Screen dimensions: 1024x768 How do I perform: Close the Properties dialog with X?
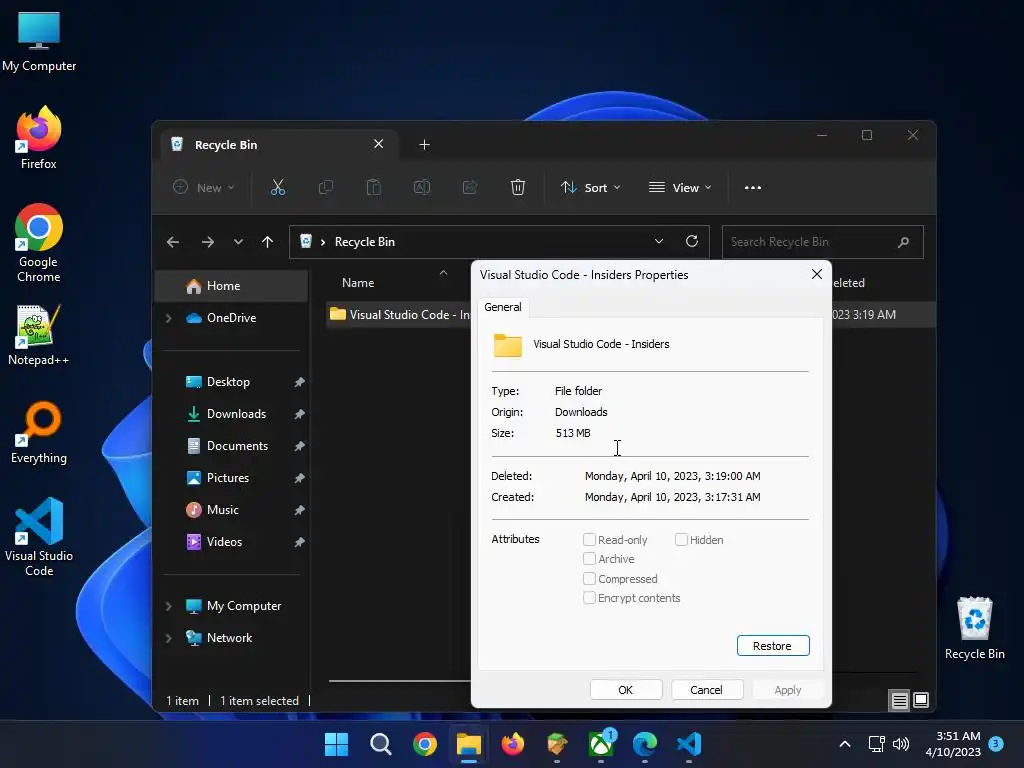click(x=816, y=274)
